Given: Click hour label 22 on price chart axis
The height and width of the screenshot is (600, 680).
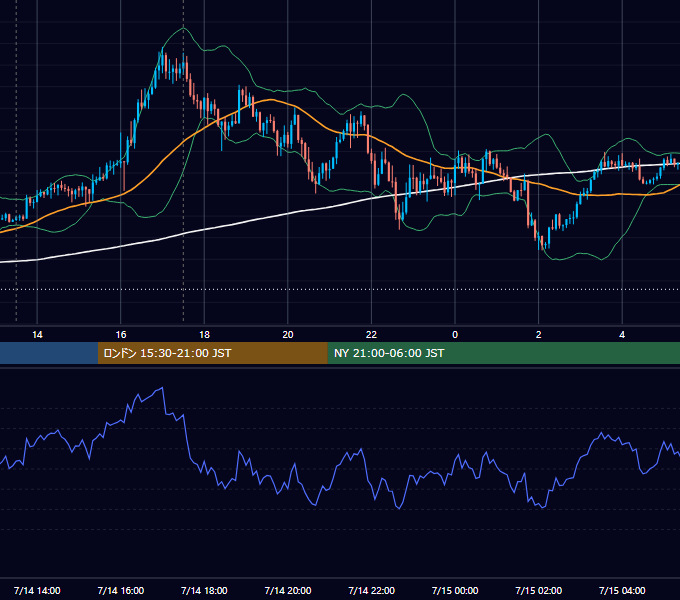Looking at the screenshot, I should (x=371, y=335).
